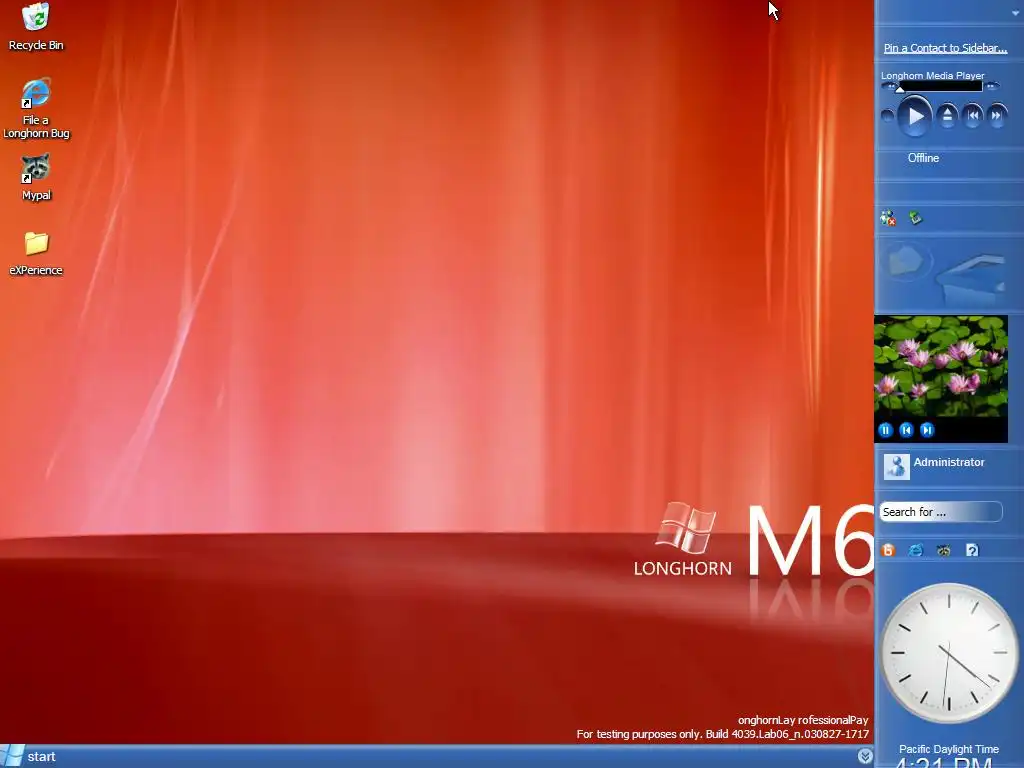Launch the Mypal raccoon desktop shortcut
This screenshot has height=768, width=1024.
click(36, 178)
